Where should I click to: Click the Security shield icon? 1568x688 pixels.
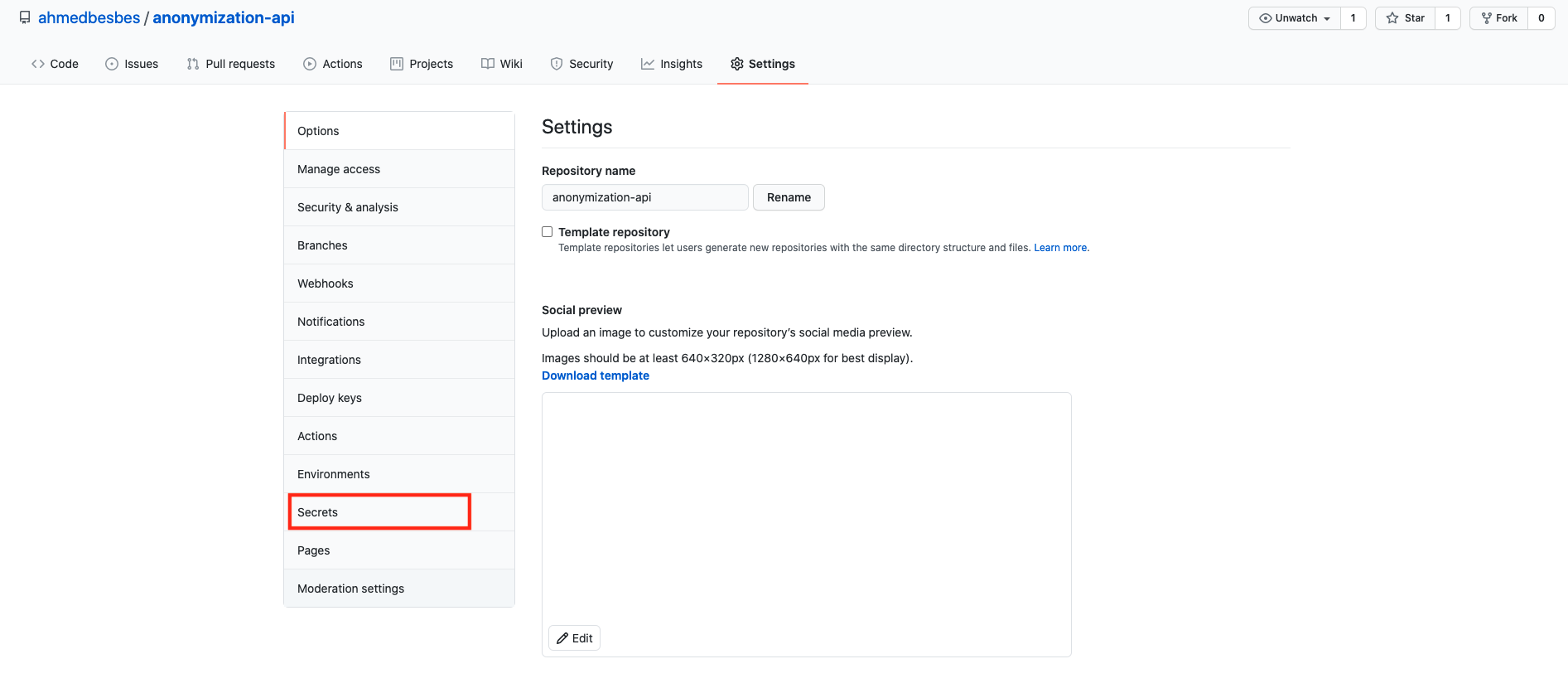pyautogui.click(x=557, y=64)
